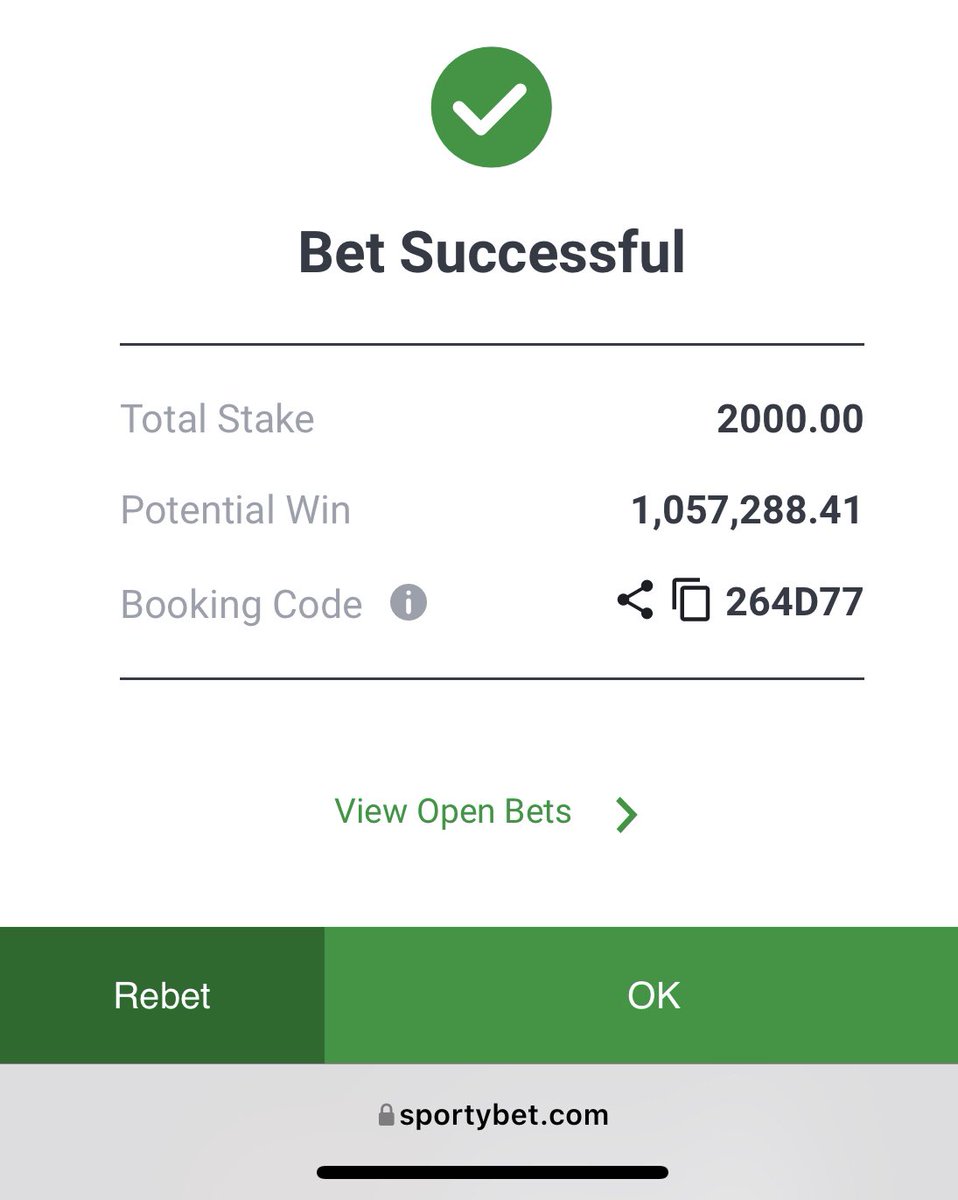958x1200 pixels.
Task: Share the booking code via share icon
Action: 635,600
